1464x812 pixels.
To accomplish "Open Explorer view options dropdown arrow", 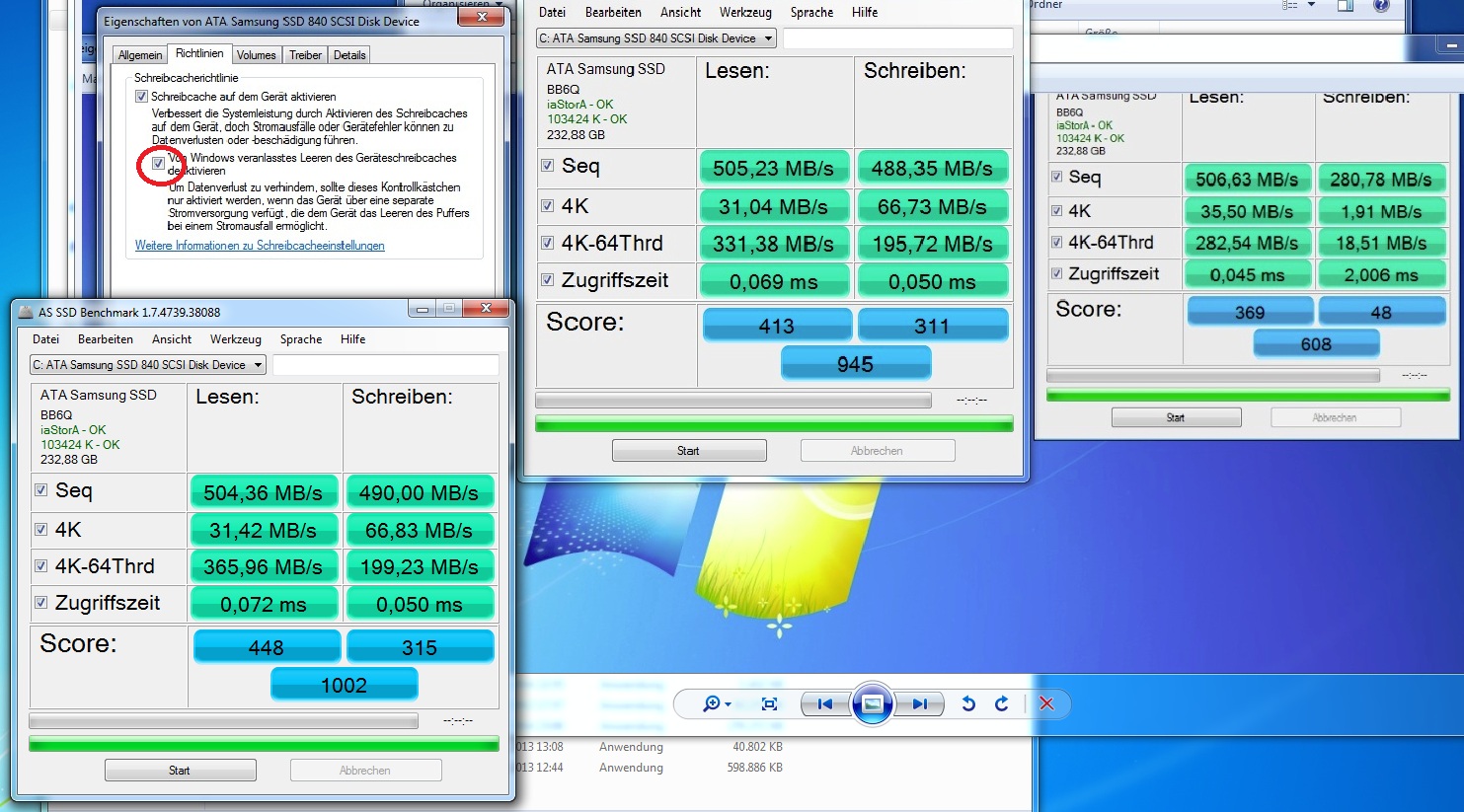I will coord(1311,5).
